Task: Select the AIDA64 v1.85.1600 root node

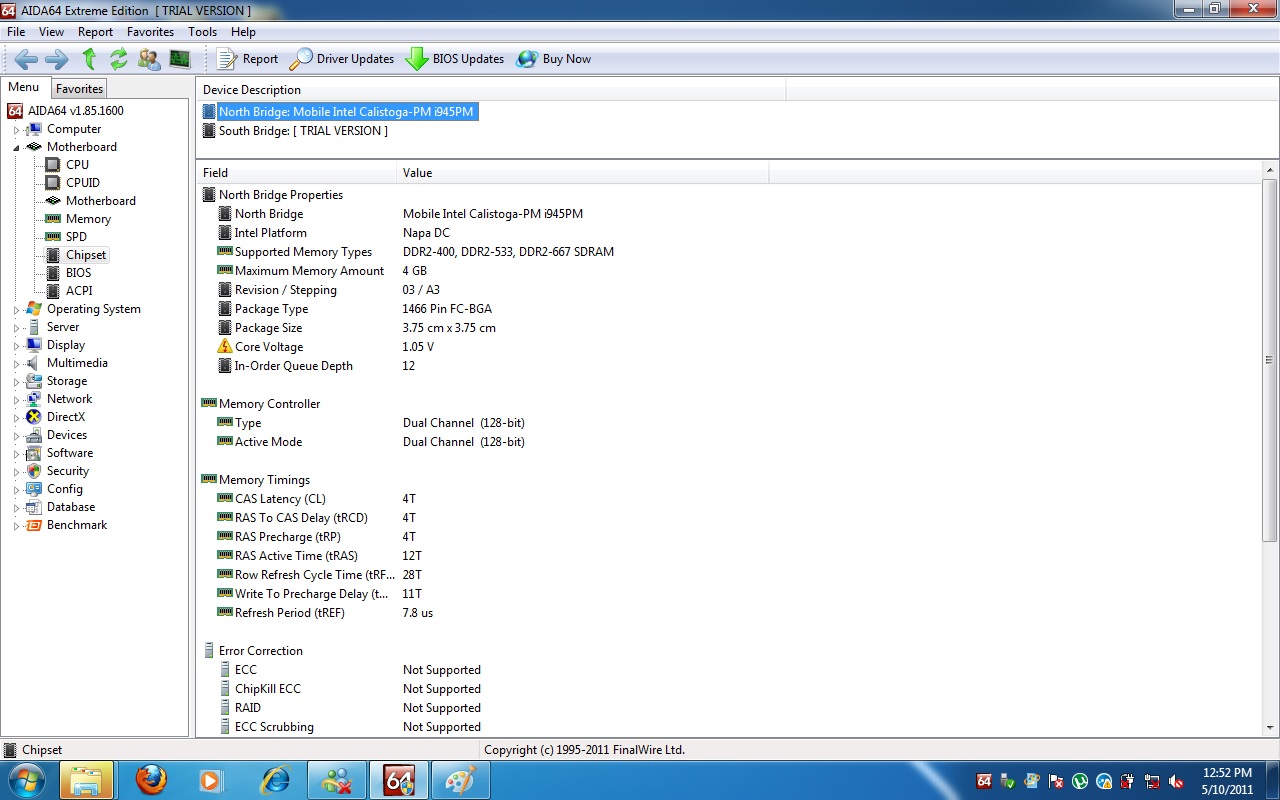Action: [x=75, y=111]
